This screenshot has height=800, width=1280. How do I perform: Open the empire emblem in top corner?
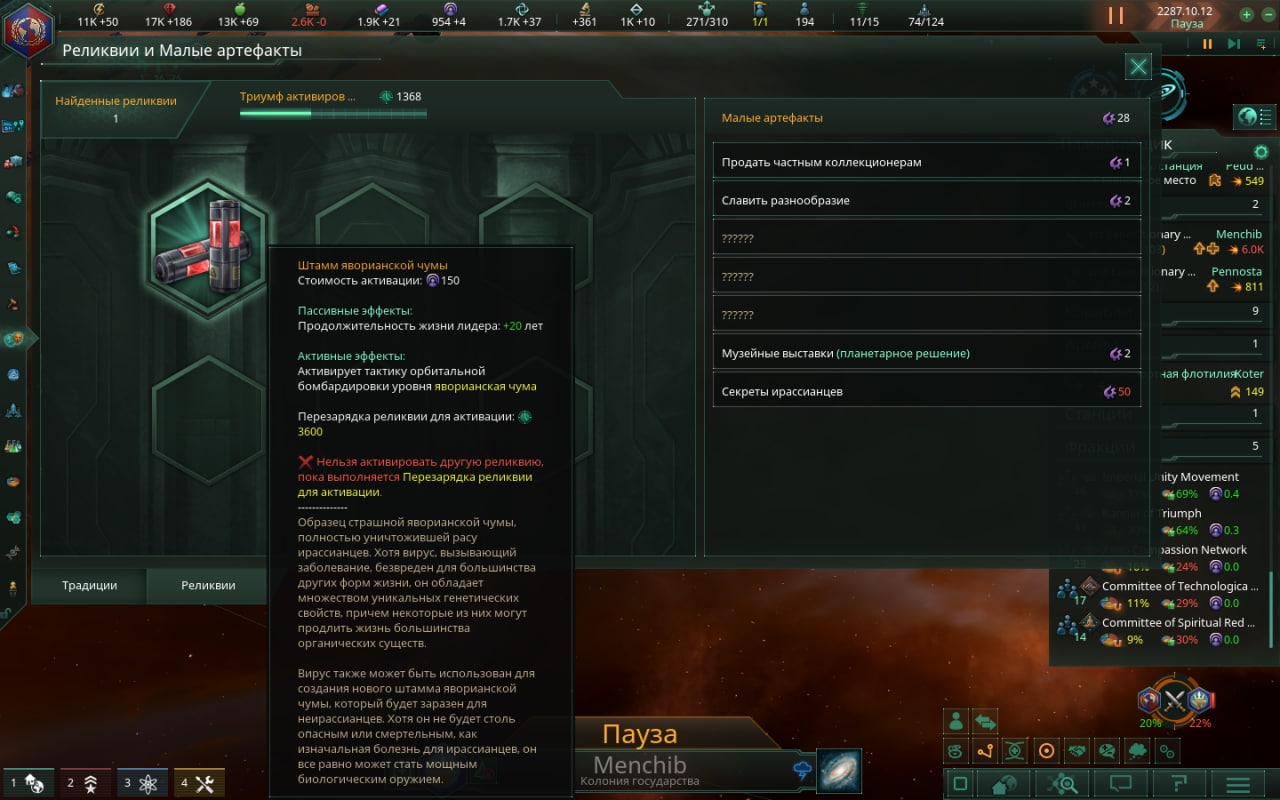pos(27,30)
